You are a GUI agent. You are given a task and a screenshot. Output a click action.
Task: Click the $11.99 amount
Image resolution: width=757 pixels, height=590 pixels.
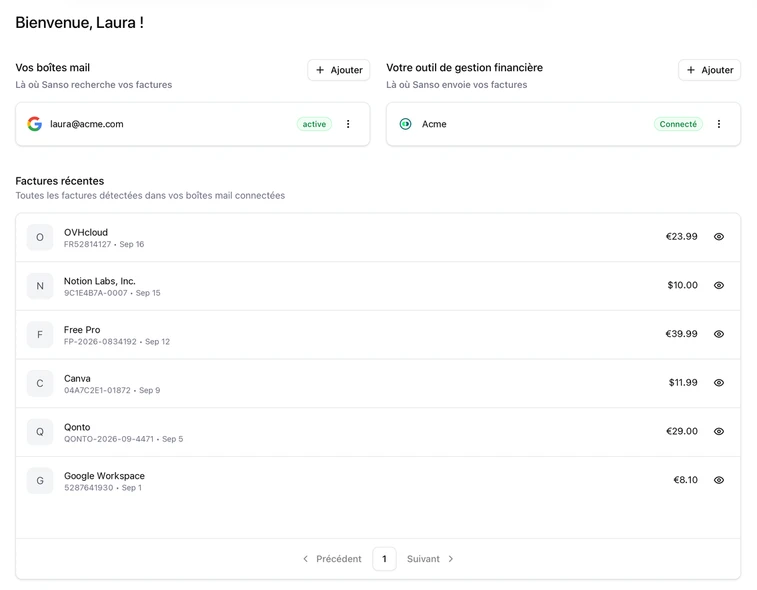click(683, 383)
